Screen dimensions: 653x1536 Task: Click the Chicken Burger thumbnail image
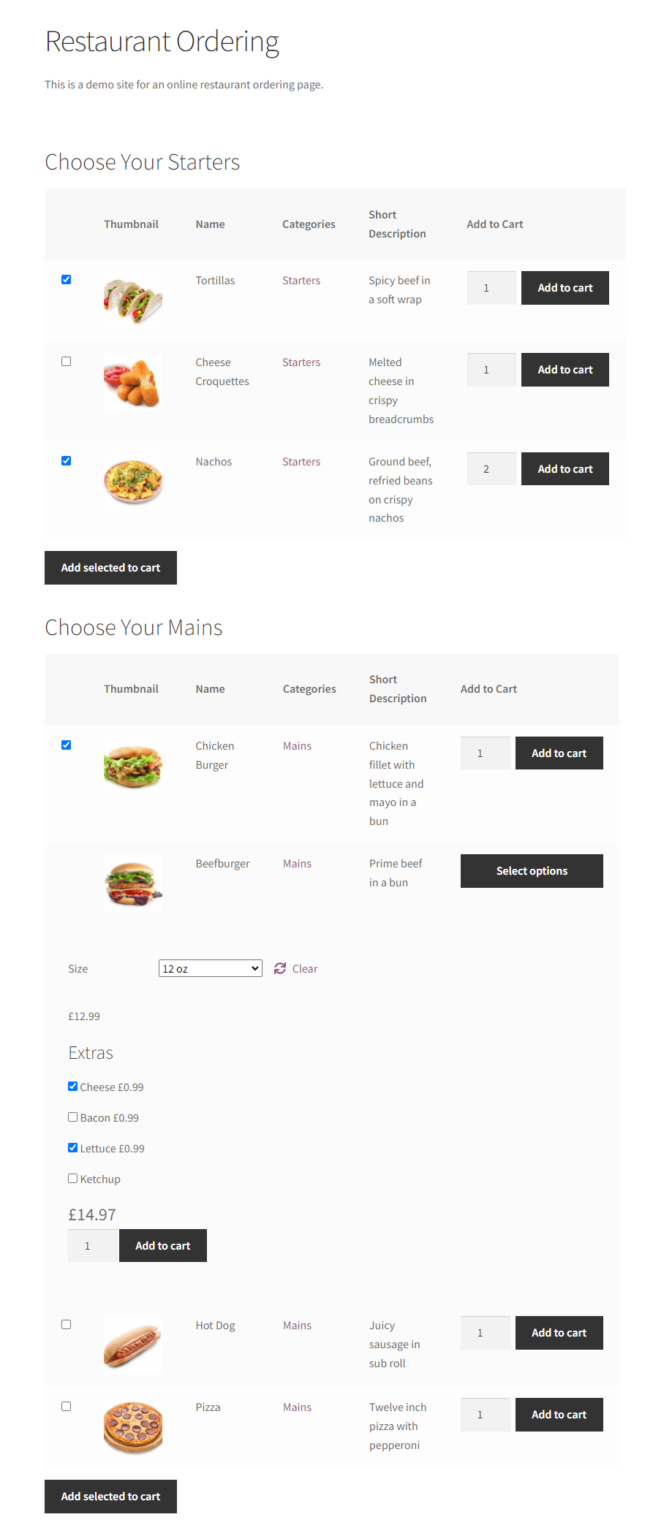point(132,765)
